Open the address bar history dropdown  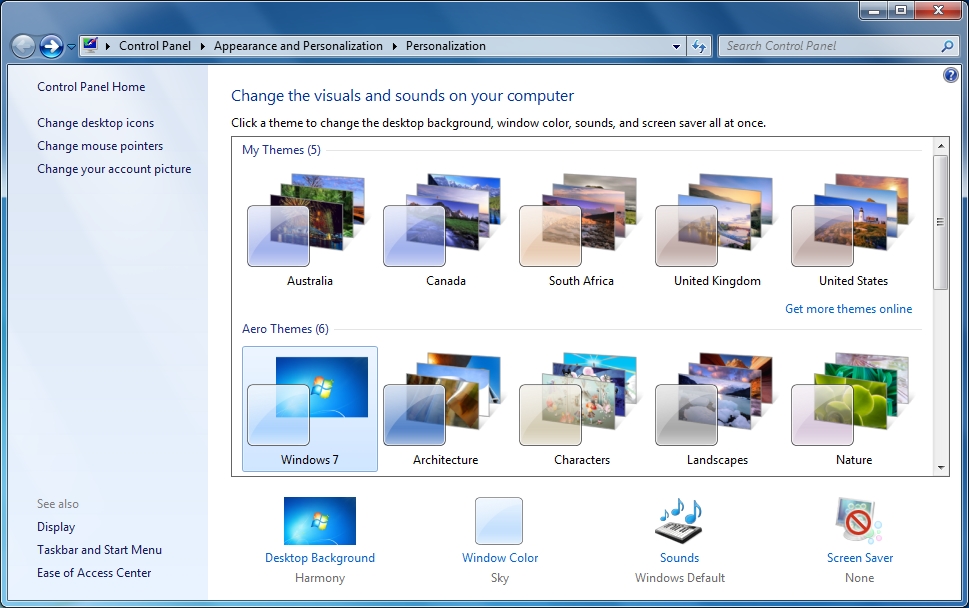point(675,46)
